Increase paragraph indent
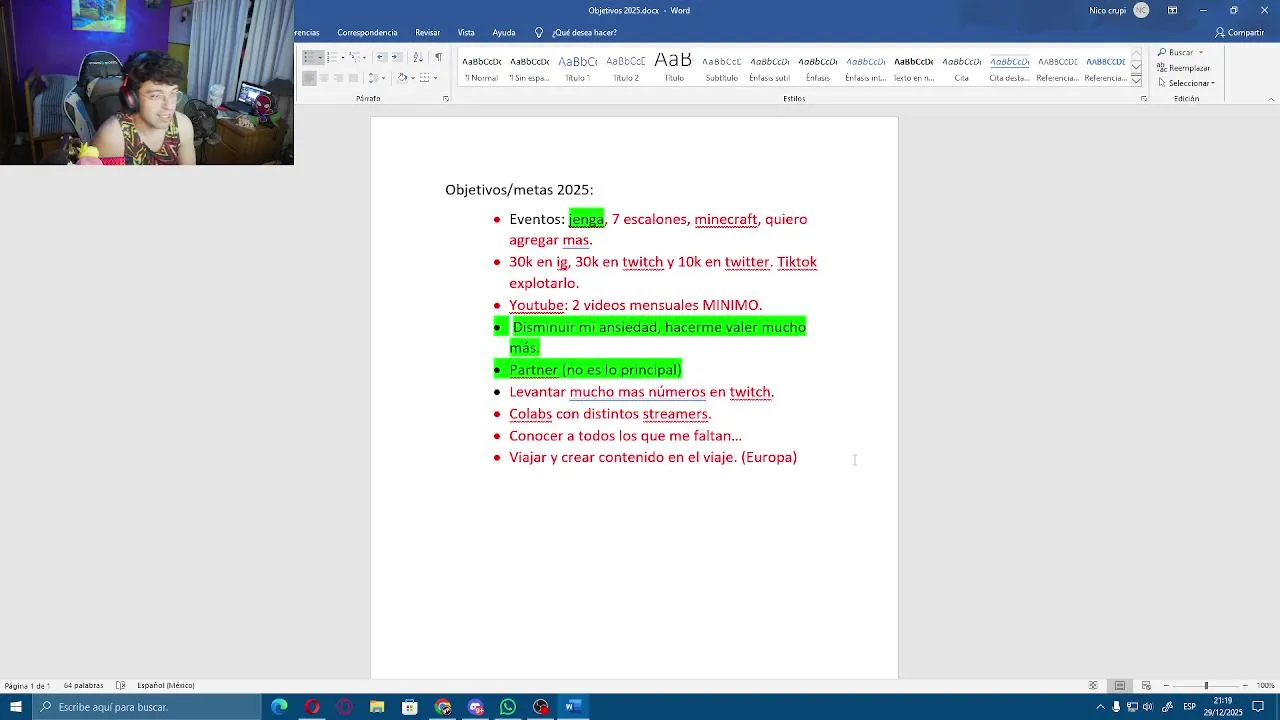1280x720 pixels. 396,57
